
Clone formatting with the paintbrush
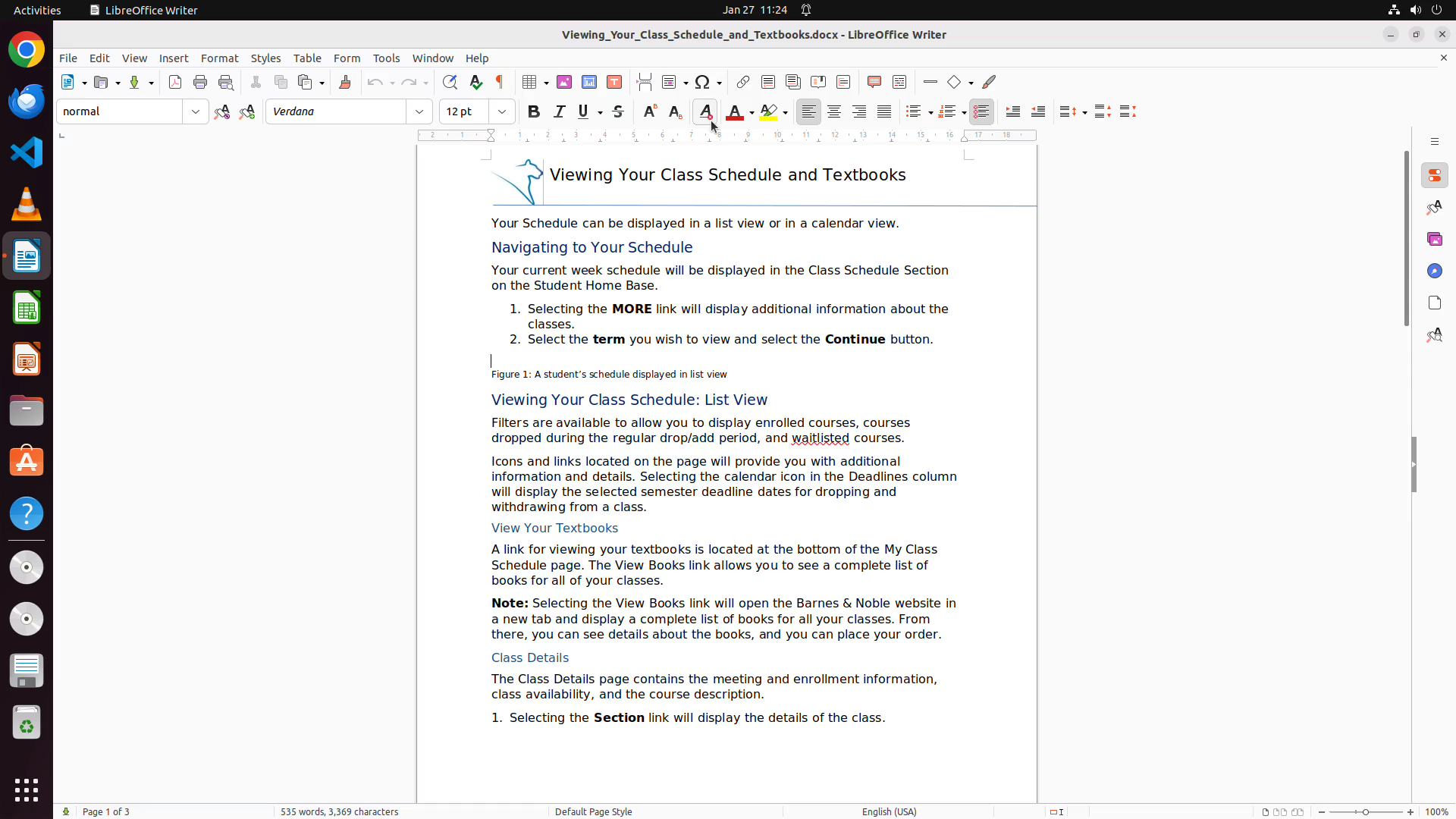tap(345, 82)
